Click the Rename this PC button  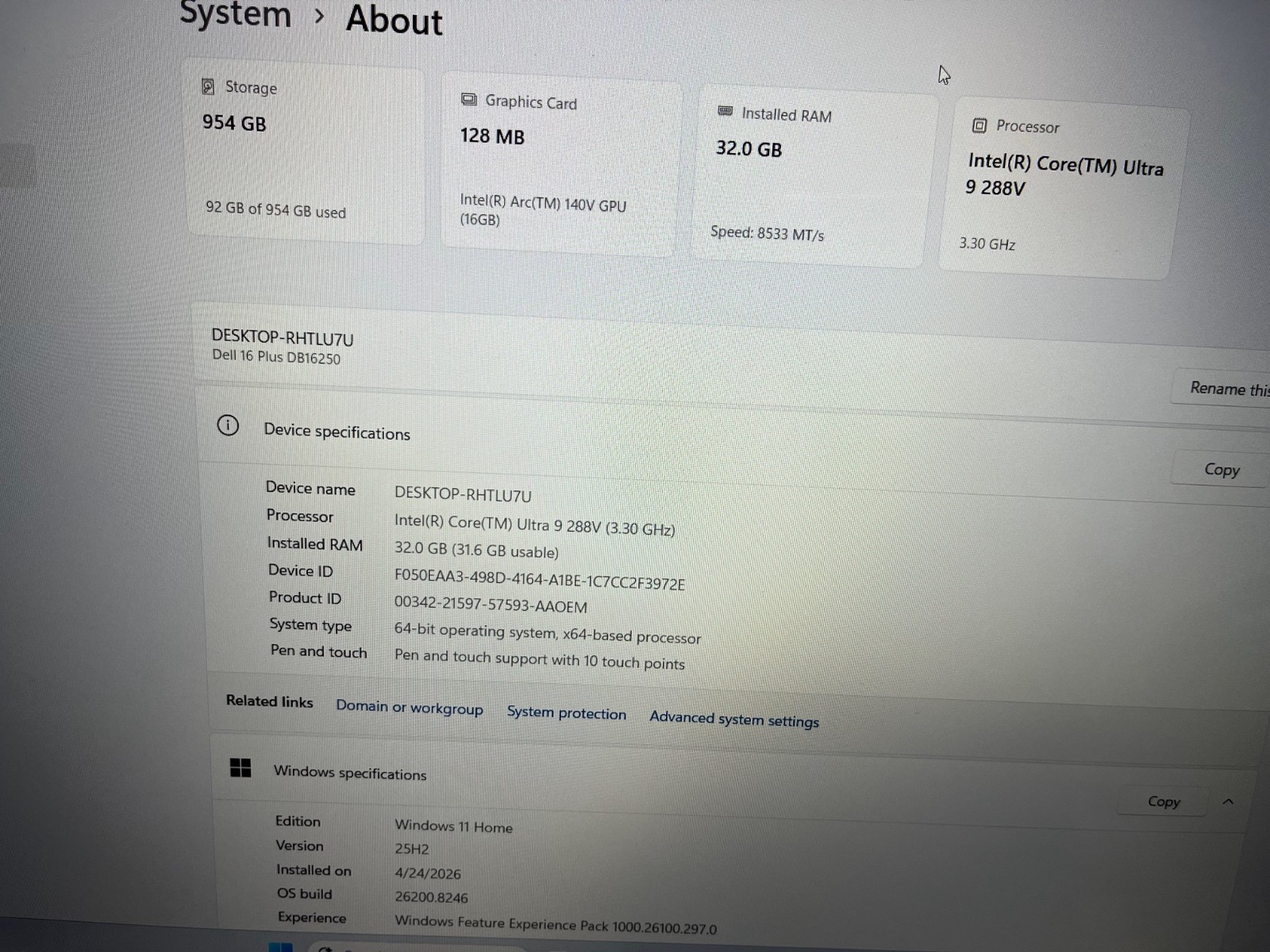(x=1222, y=389)
